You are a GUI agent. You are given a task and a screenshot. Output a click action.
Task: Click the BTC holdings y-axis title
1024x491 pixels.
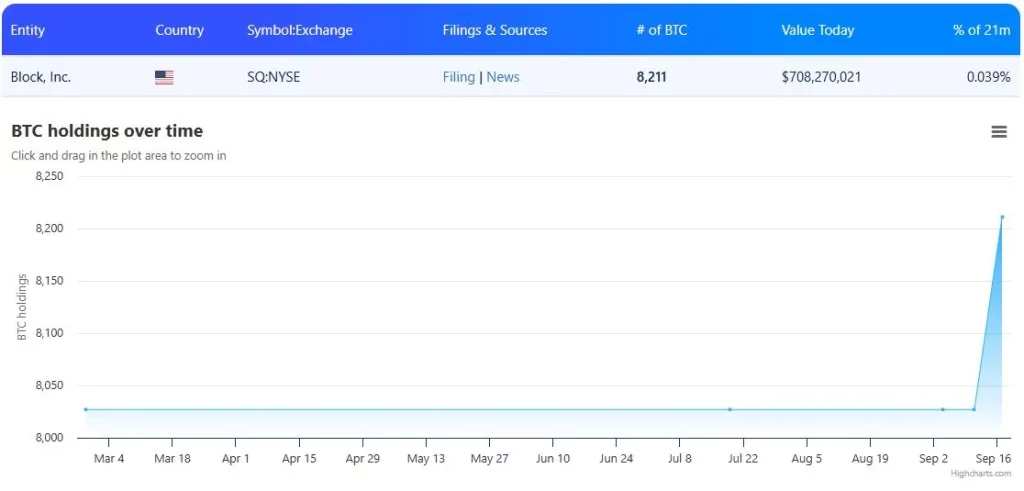(x=22, y=307)
